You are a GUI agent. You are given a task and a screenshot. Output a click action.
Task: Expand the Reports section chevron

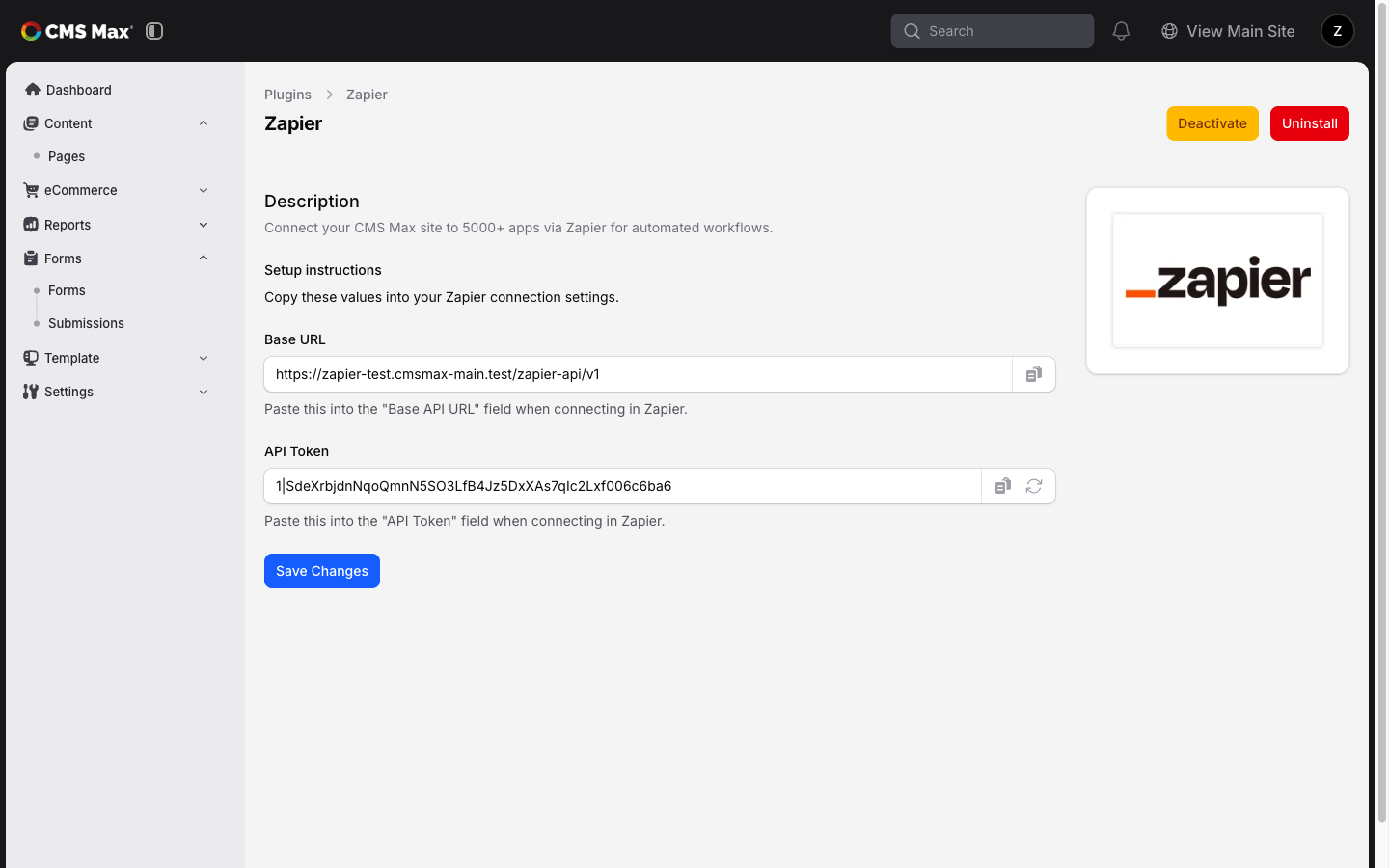tap(204, 225)
